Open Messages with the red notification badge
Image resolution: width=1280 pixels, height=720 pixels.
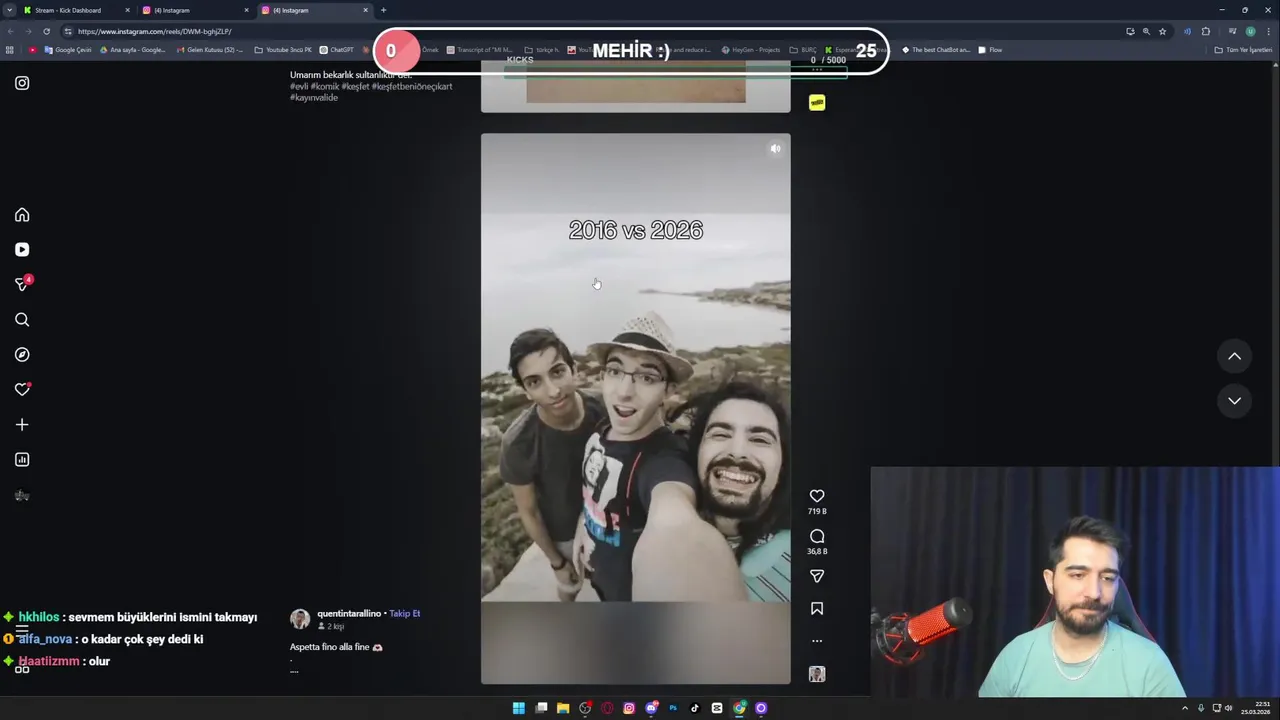tap(23, 284)
